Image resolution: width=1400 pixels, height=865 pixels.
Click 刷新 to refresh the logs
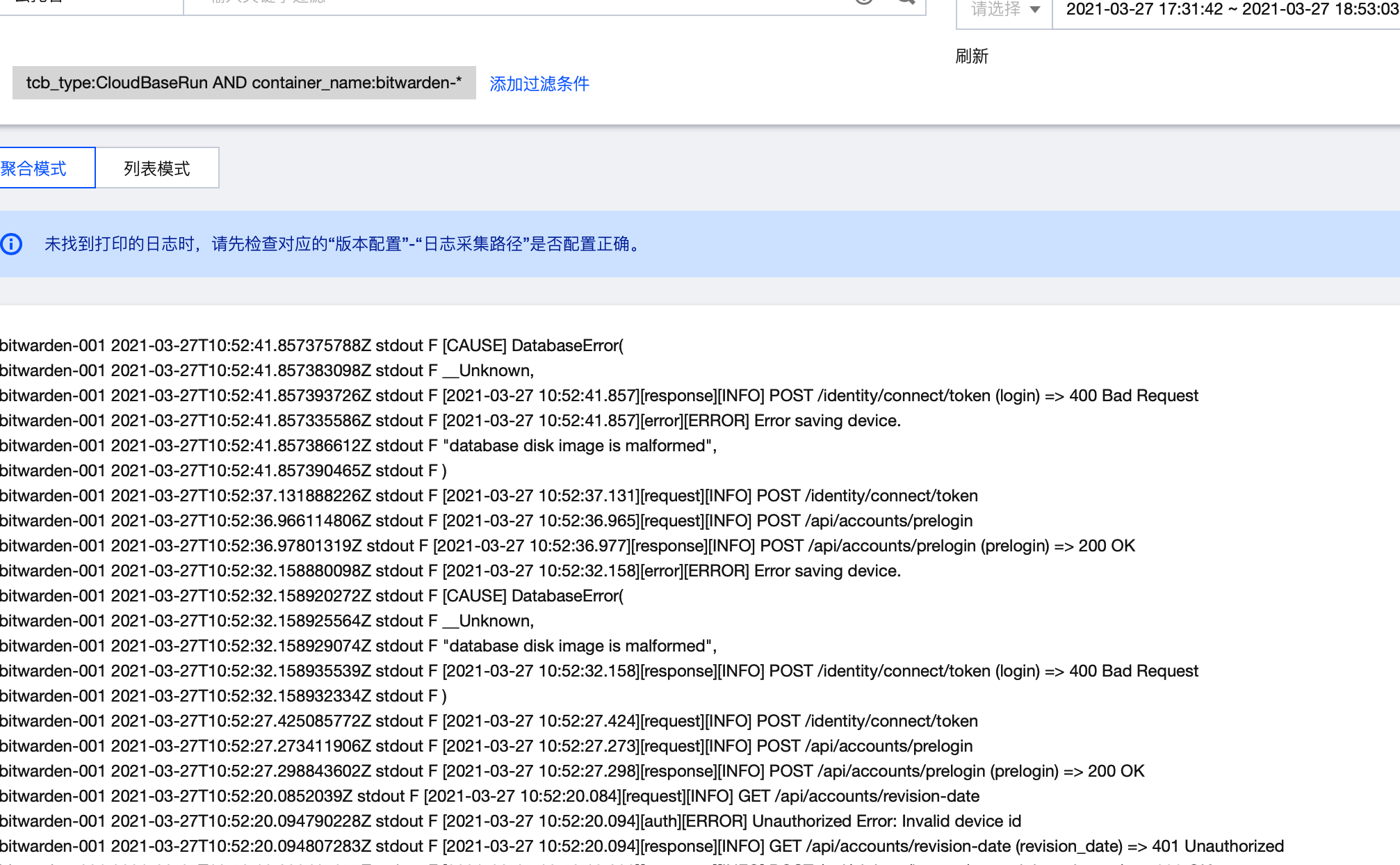(974, 56)
